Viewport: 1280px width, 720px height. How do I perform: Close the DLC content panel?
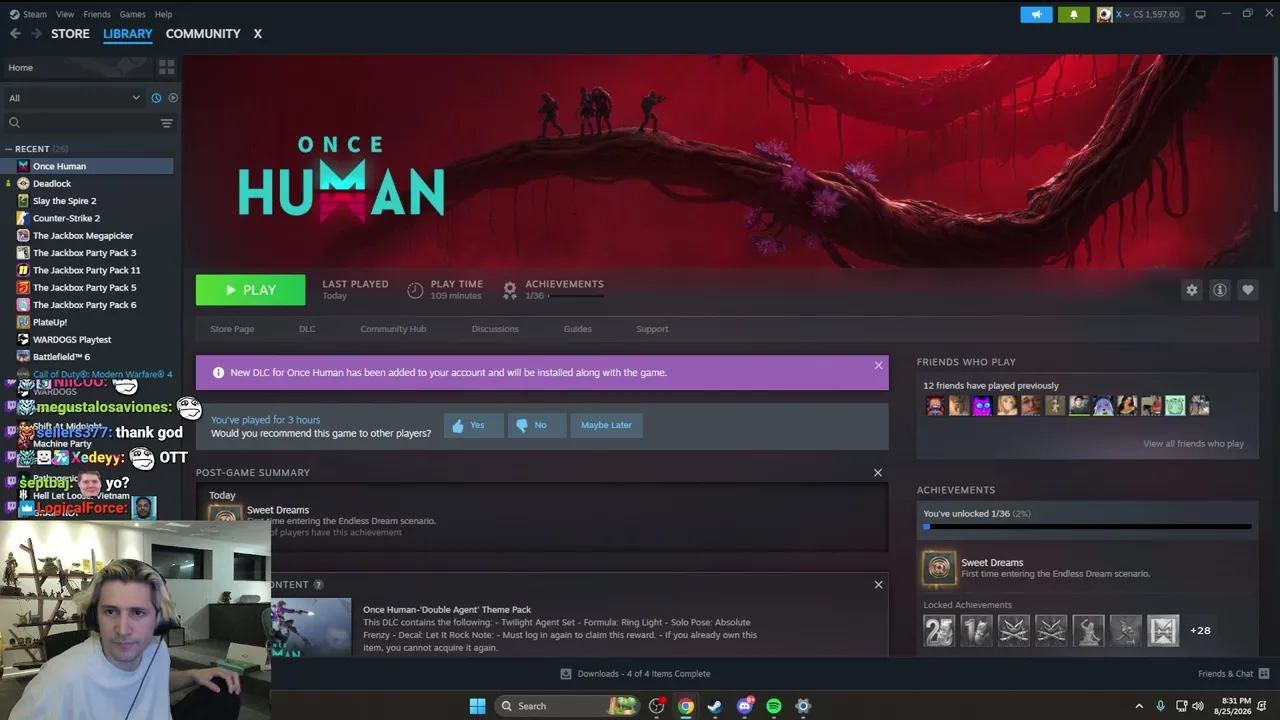tap(878, 584)
